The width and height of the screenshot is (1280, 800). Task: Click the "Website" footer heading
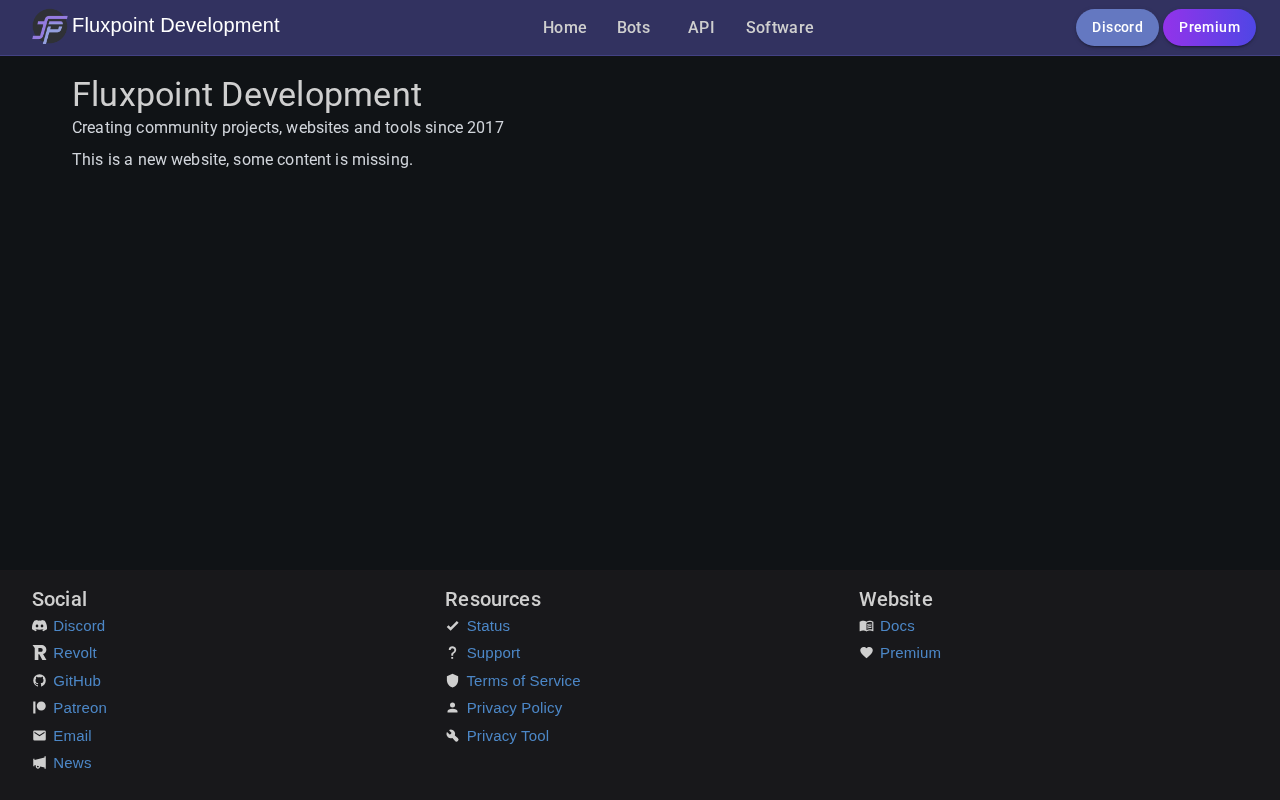click(x=896, y=599)
